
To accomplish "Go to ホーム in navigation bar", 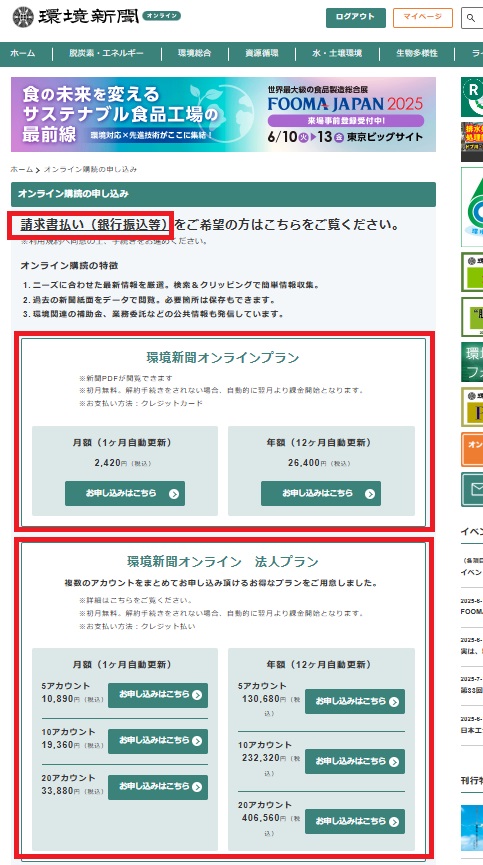I will pos(23,54).
